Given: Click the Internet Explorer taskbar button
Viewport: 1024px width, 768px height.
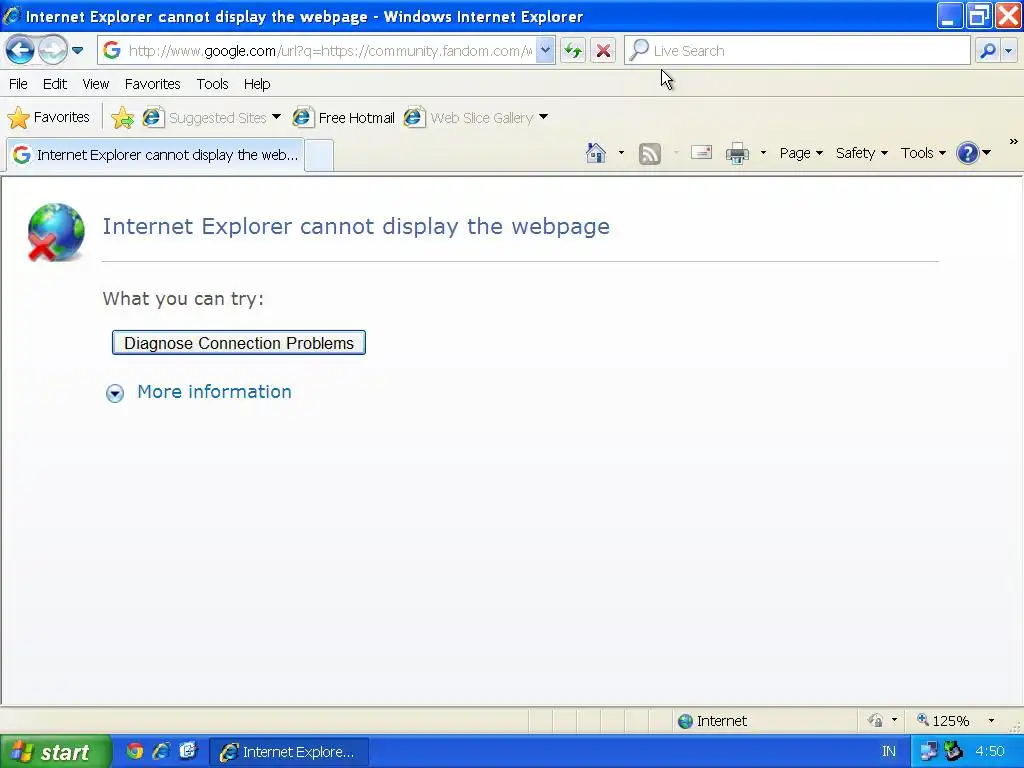Looking at the screenshot, I should pos(289,752).
